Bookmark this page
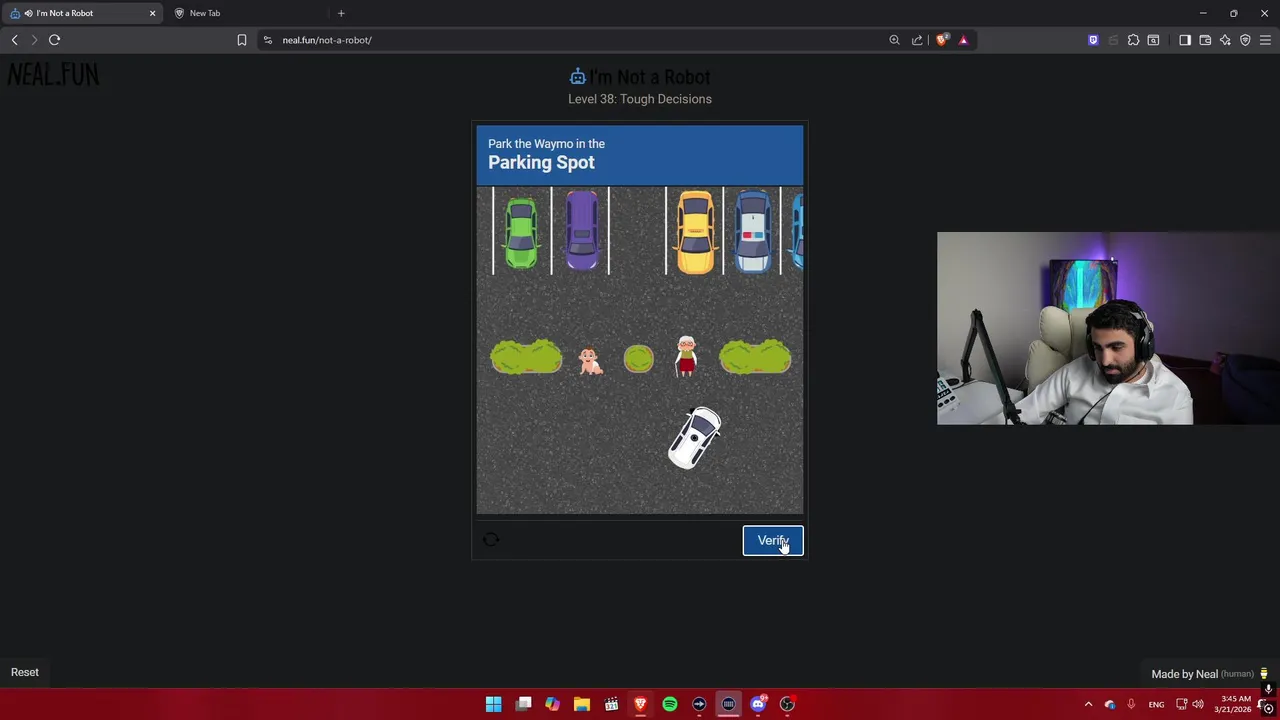This screenshot has width=1280, height=720. coord(242,40)
